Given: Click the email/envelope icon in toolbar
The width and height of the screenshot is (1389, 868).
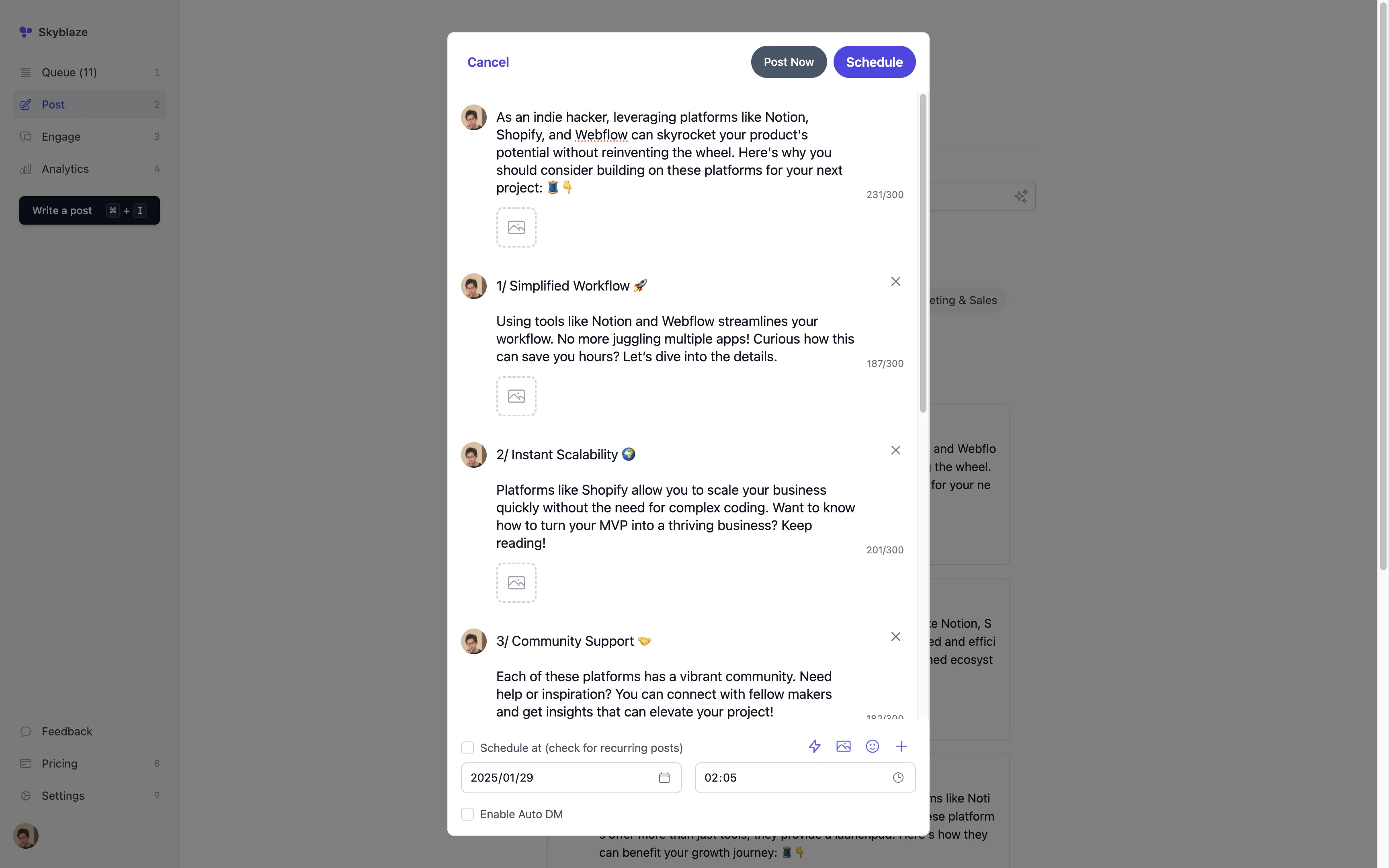Looking at the screenshot, I should coord(843,747).
